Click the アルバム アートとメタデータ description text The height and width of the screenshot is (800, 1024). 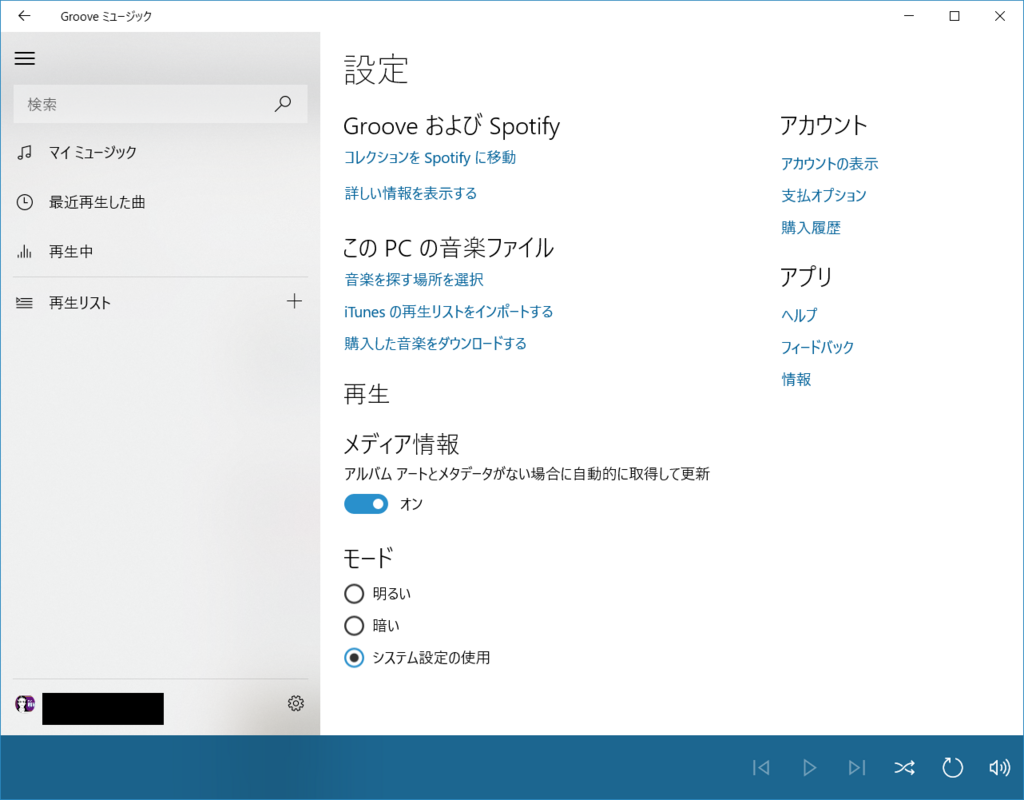point(527,473)
